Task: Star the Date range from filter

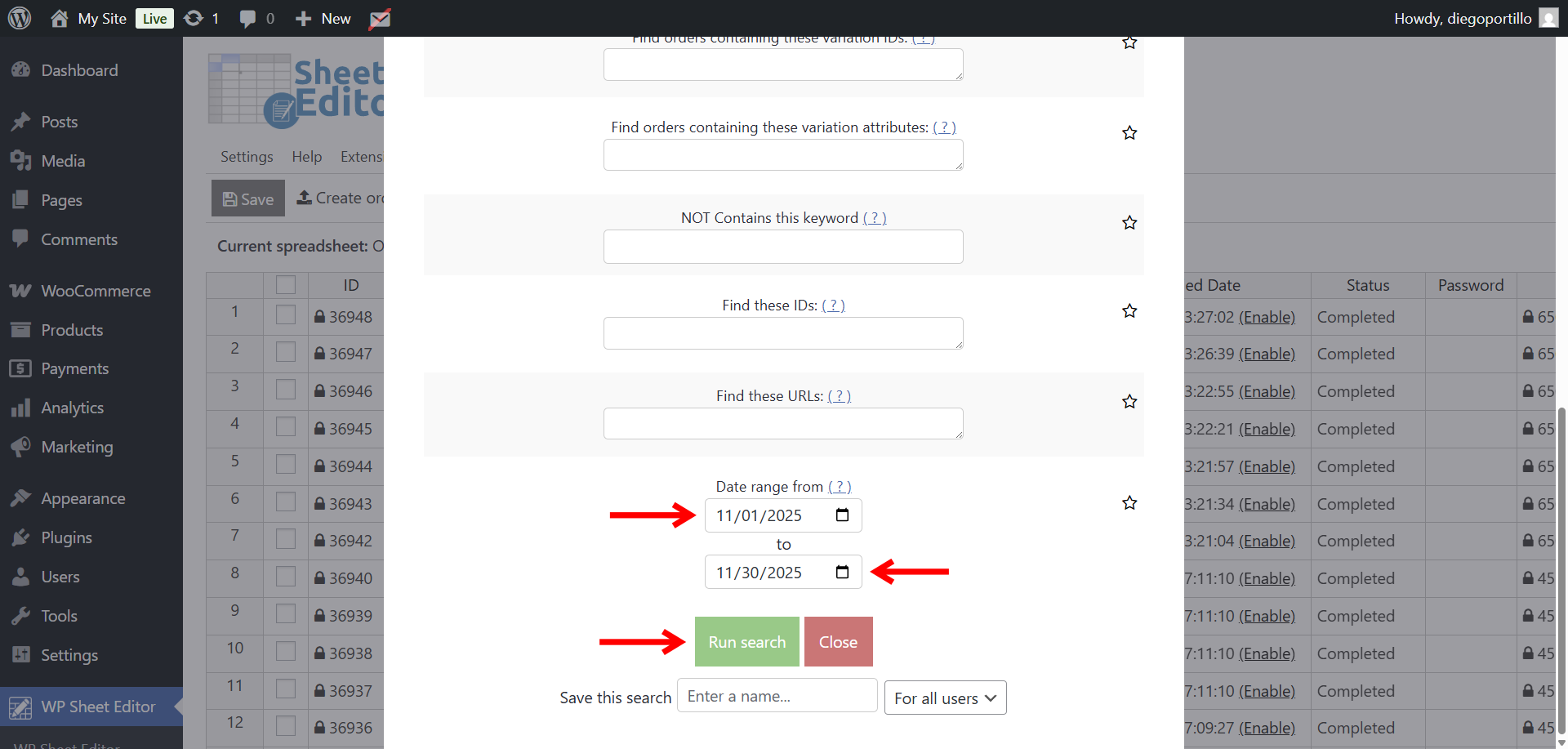Action: tap(1129, 503)
